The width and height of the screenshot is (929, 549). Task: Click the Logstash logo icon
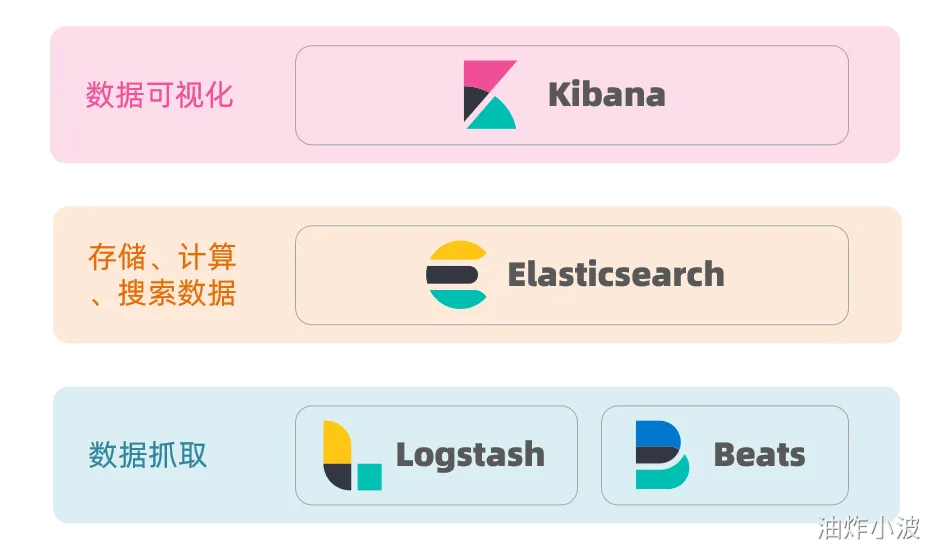(x=352, y=455)
